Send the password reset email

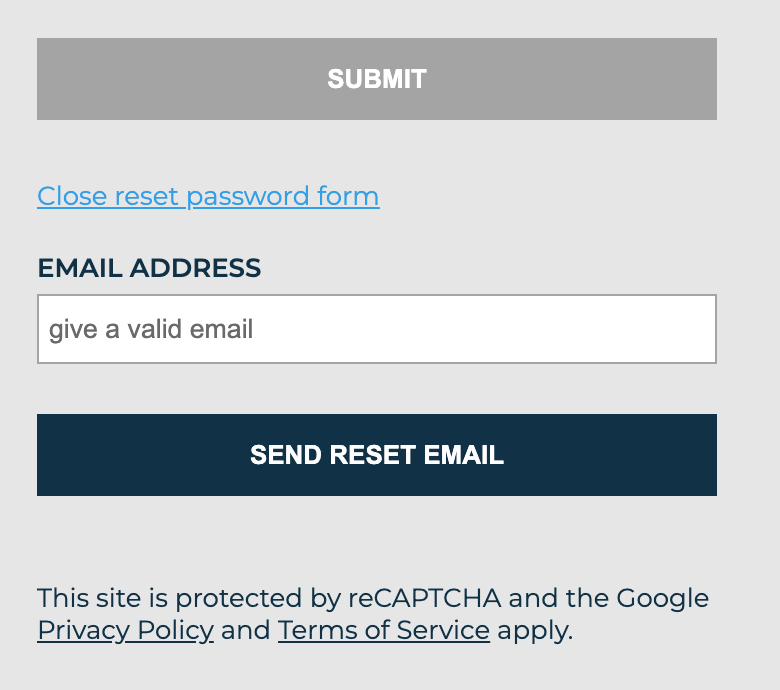[x=377, y=455]
